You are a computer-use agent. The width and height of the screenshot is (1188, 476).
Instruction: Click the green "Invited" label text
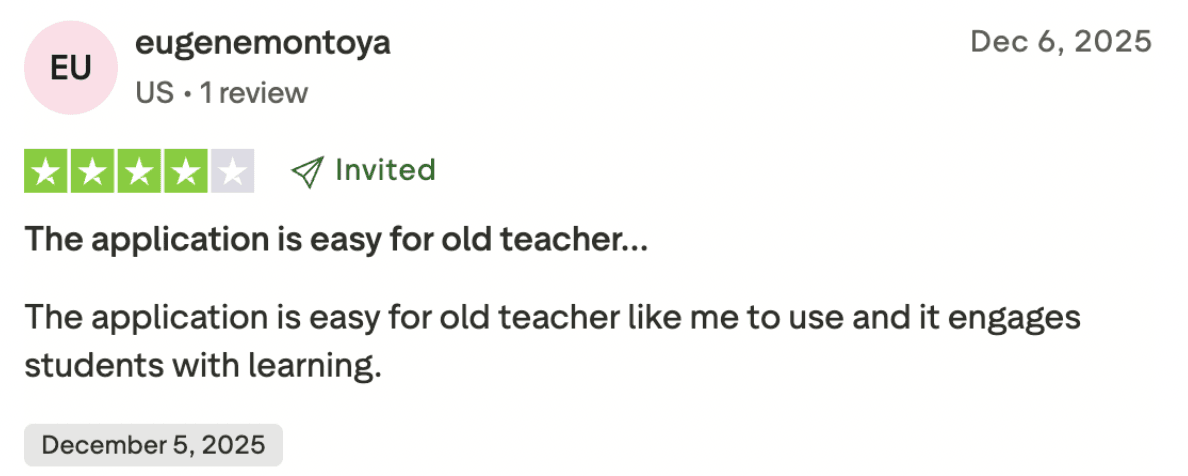click(385, 170)
